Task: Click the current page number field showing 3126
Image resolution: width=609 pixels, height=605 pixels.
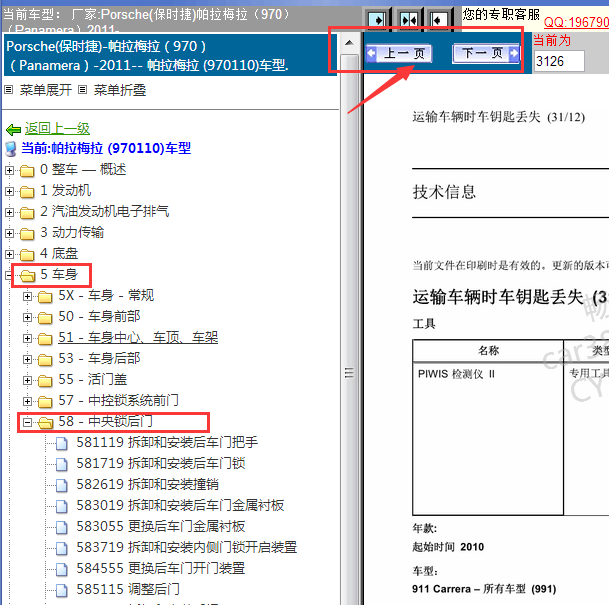Action: (559, 61)
